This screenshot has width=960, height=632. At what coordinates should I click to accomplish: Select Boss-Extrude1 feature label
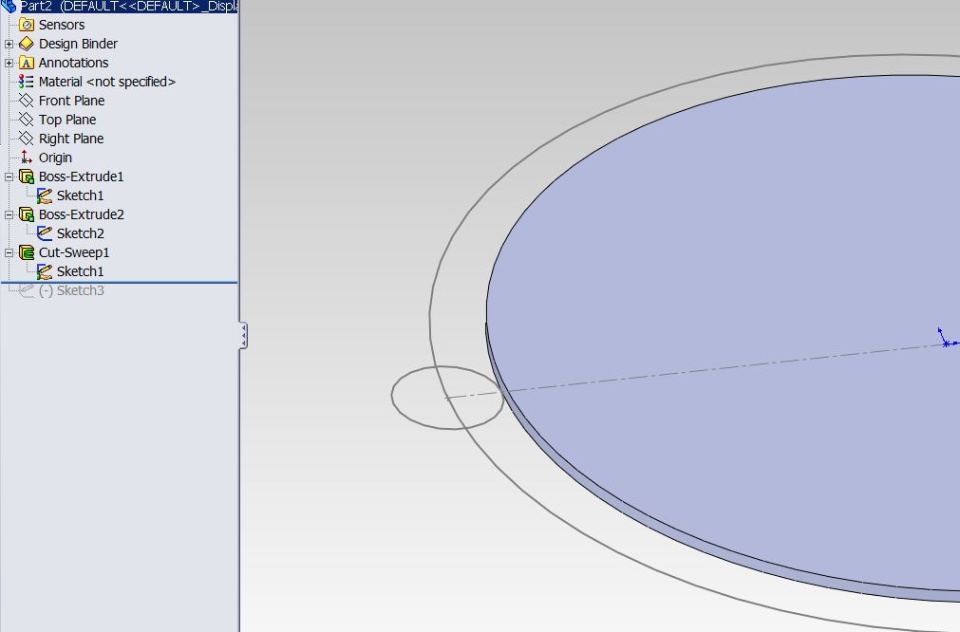click(81, 176)
